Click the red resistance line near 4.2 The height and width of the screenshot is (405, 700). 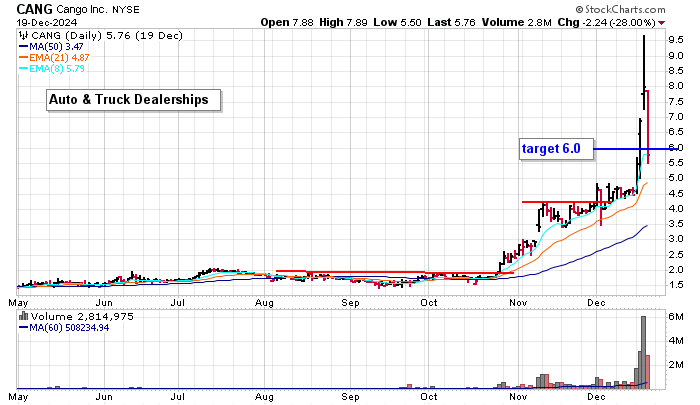click(567, 202)
